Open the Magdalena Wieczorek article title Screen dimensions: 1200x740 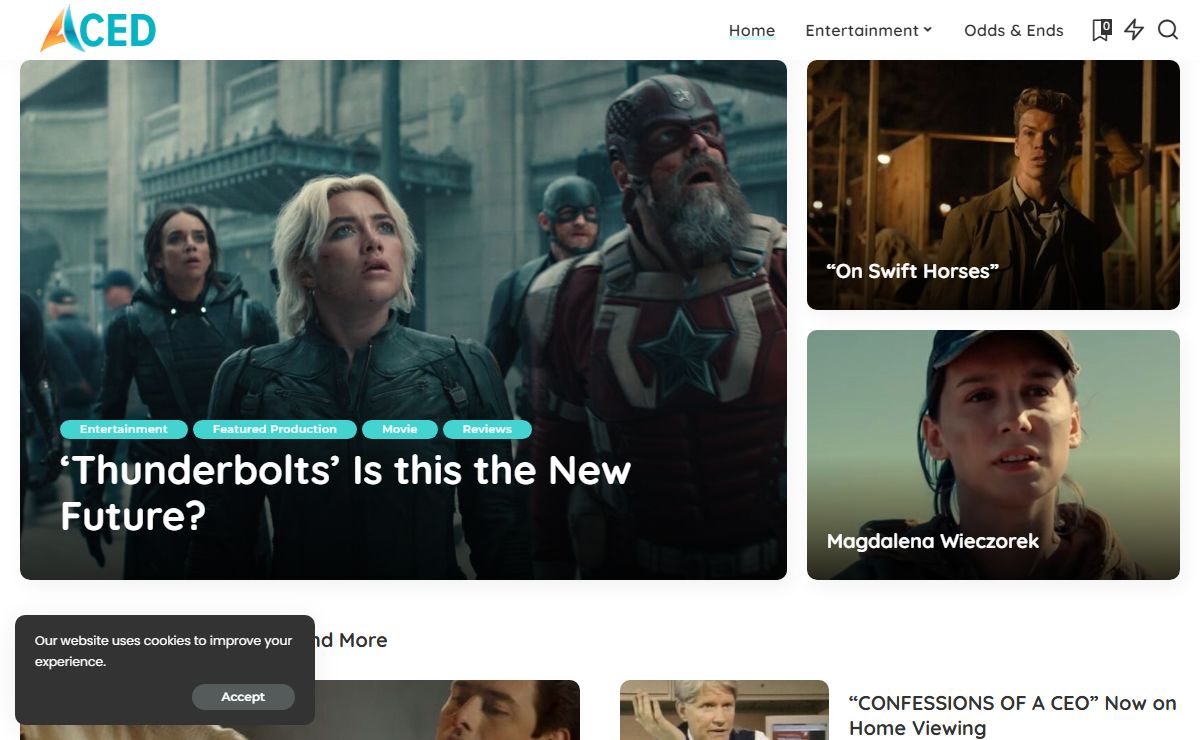pos(933,541)
